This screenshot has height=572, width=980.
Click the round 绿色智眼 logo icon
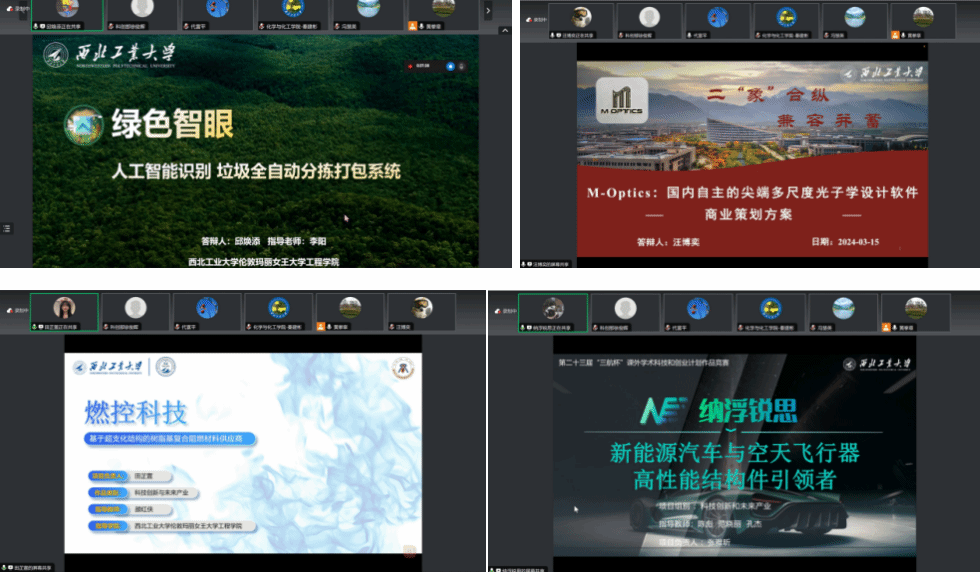pos(83,125)
